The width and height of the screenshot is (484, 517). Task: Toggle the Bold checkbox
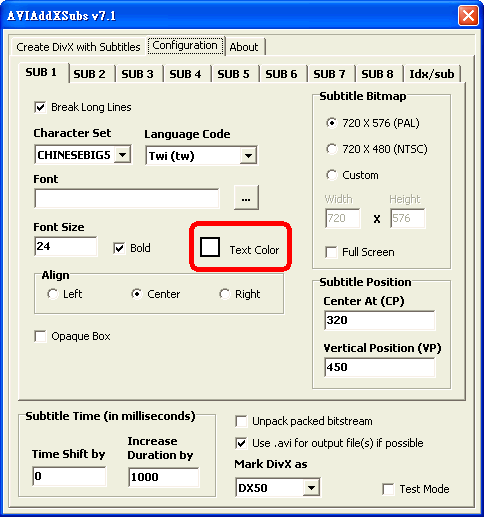119,248
